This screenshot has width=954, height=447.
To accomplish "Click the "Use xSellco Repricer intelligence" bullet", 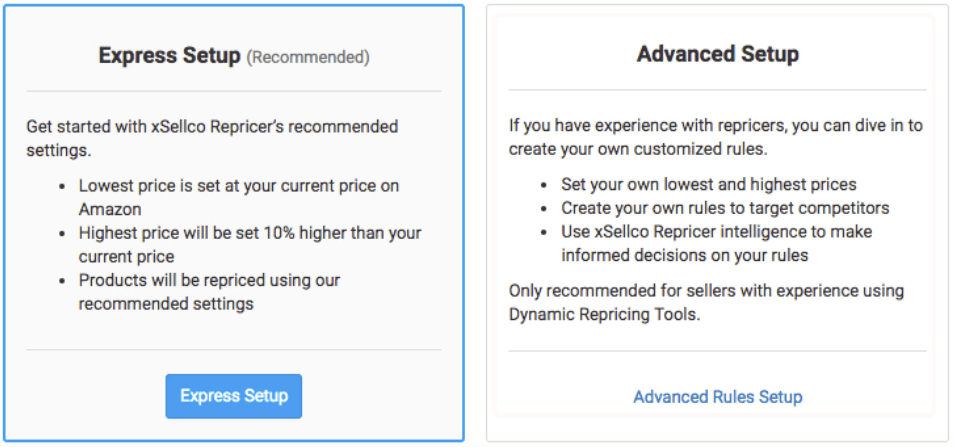I will 716,243.
